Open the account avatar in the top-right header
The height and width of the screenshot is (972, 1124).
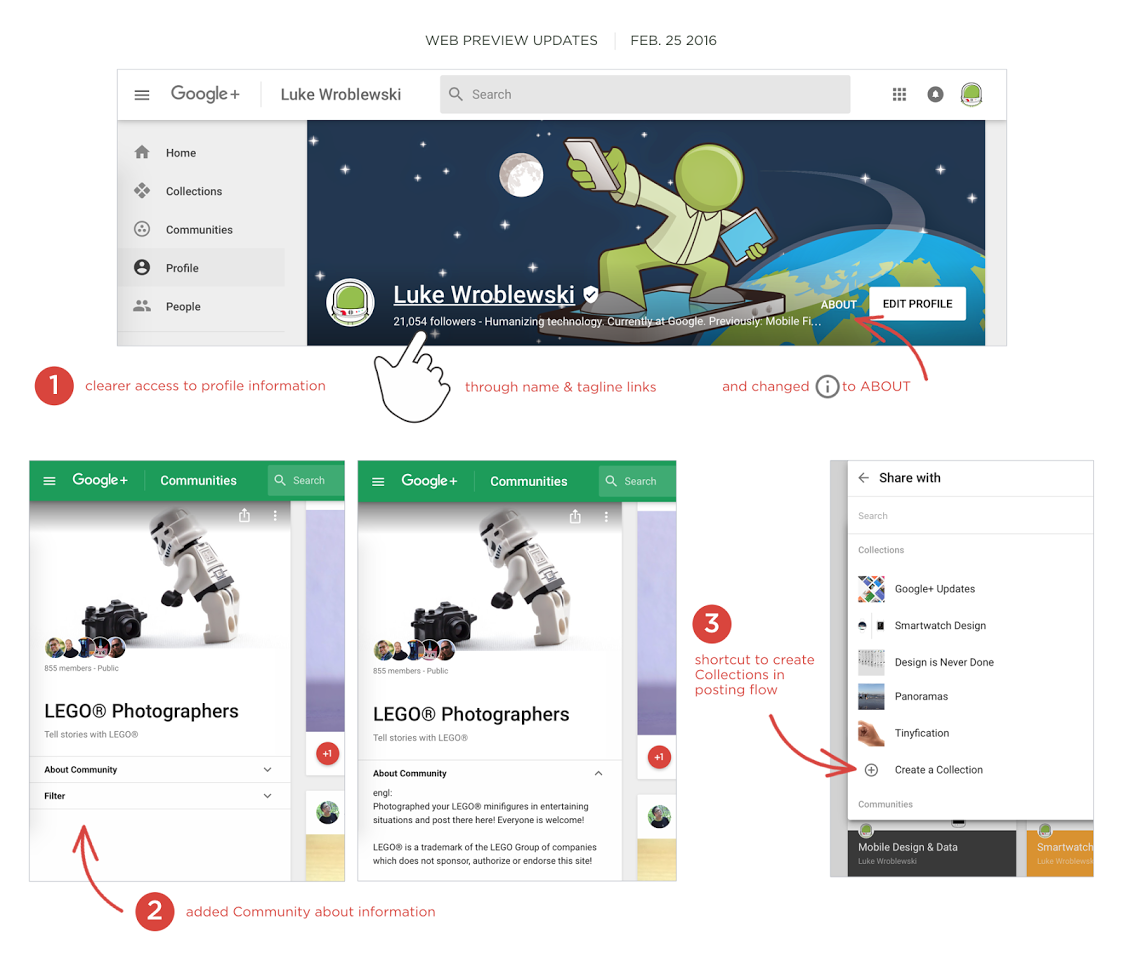971,94
